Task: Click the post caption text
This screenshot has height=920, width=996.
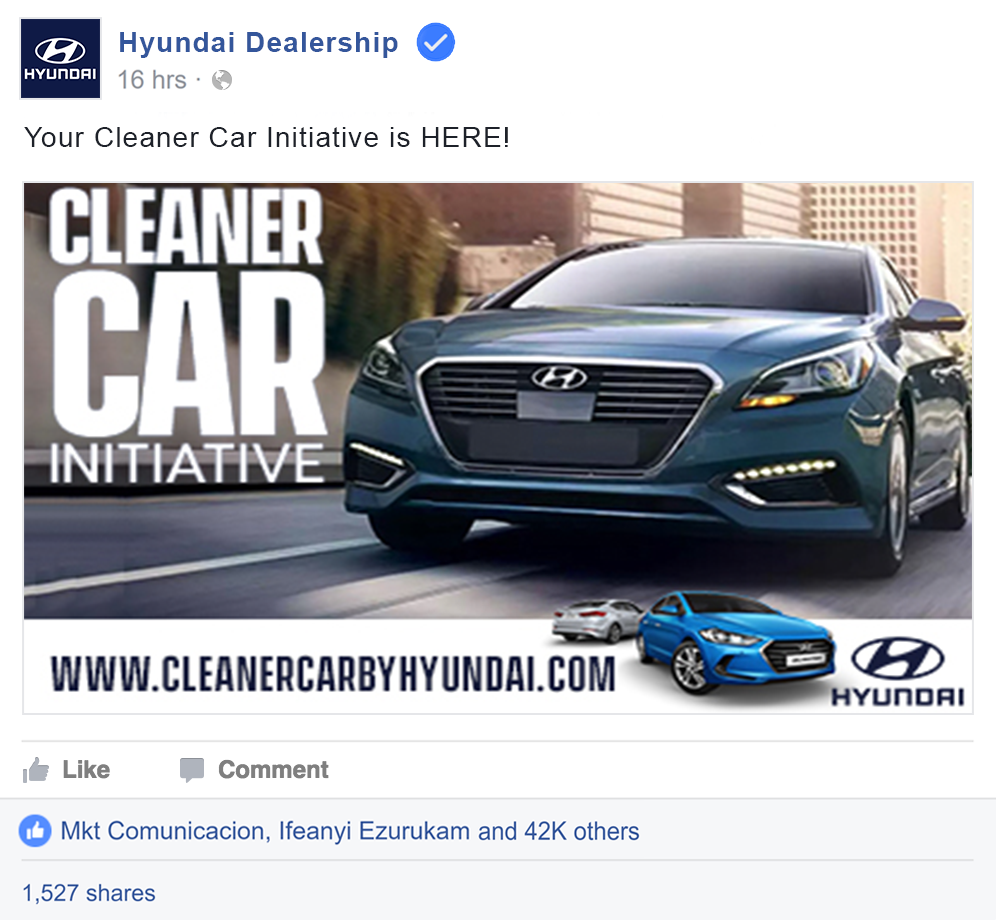Action: coord(267,137)
